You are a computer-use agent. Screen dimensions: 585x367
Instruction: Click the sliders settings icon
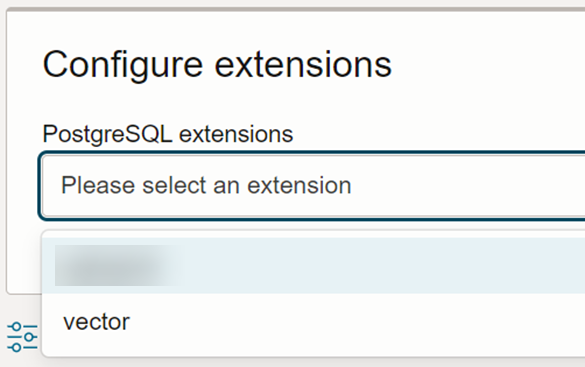click(22, 337)
